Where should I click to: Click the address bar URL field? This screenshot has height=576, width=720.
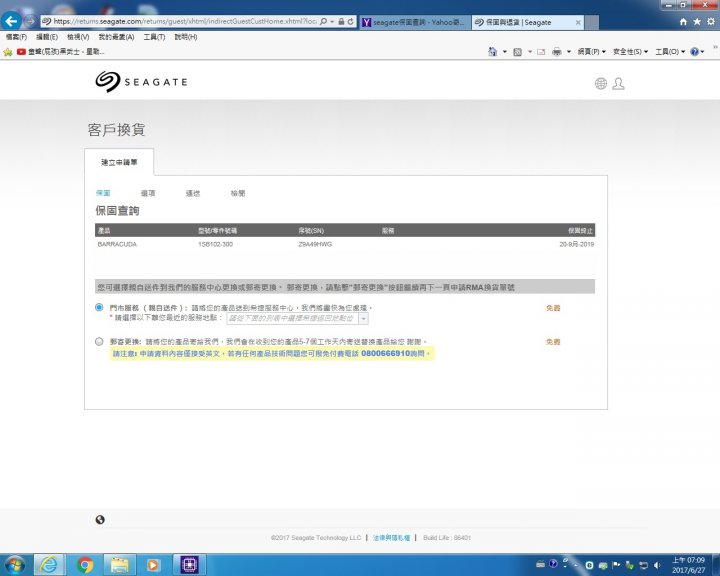tap(184, 21)
